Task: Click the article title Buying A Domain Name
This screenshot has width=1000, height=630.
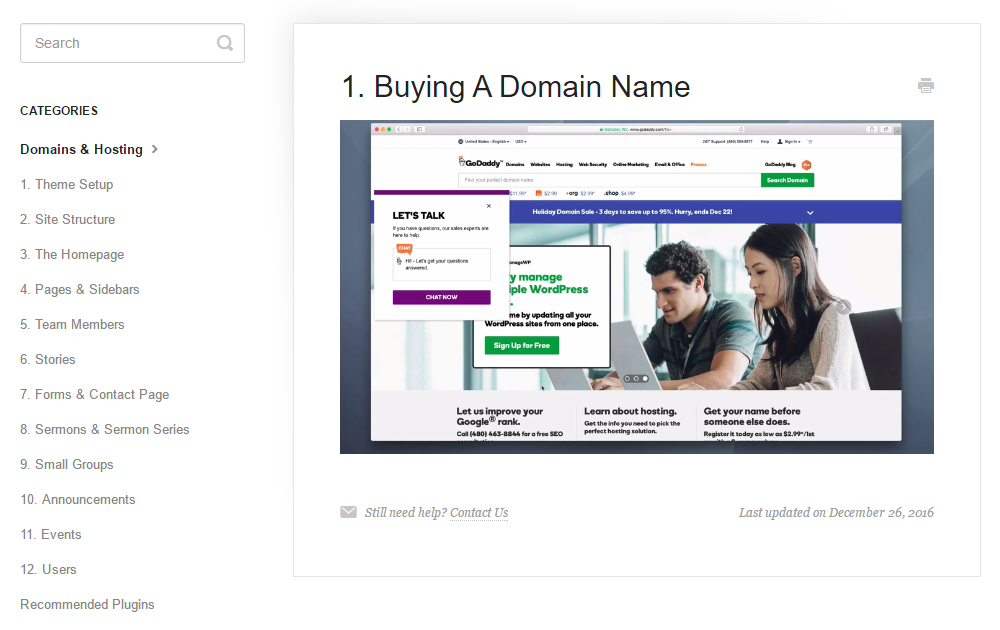Action: (516, 87)
